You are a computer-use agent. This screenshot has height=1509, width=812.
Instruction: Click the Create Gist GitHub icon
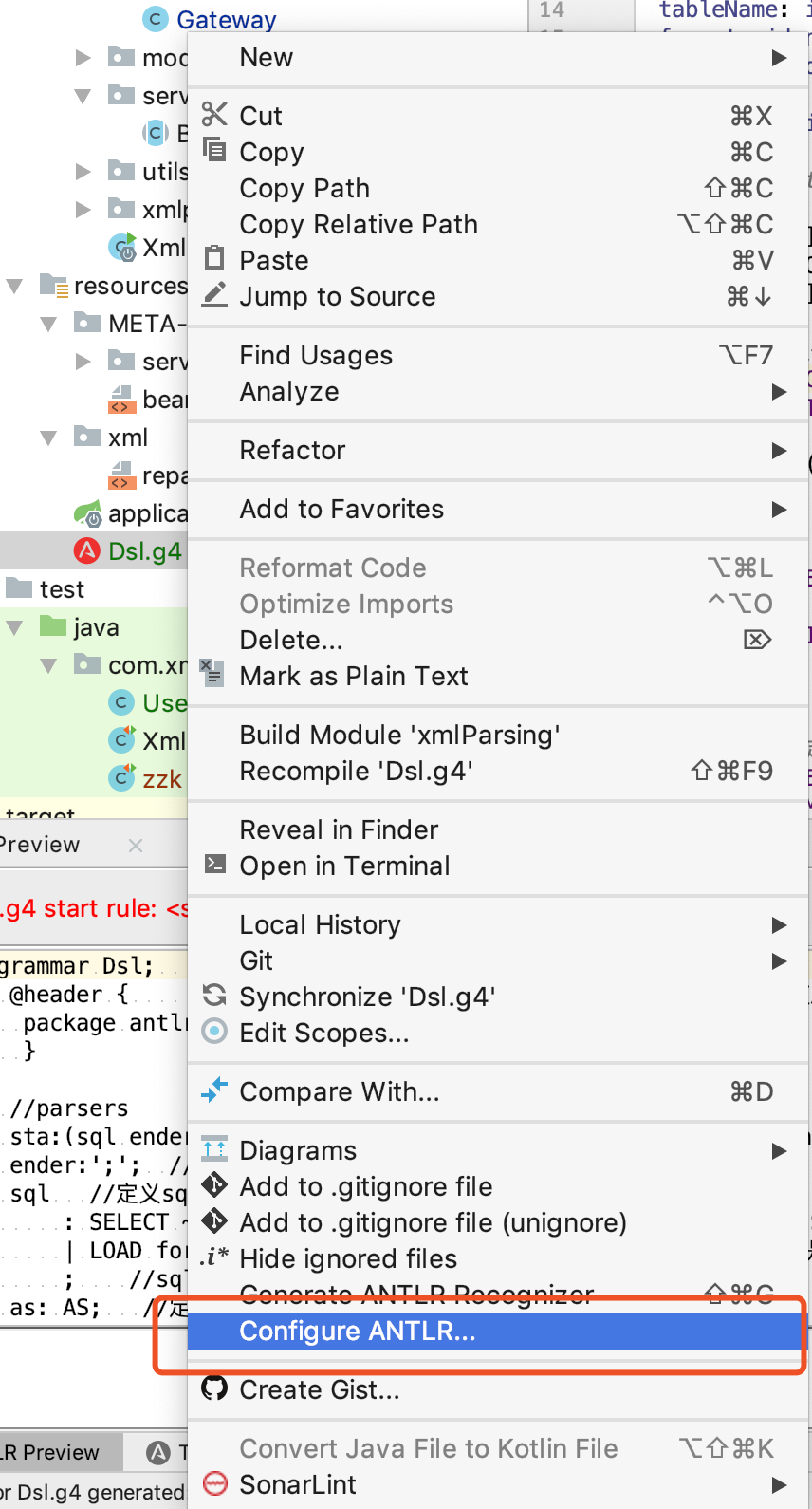pos(215,1389)
